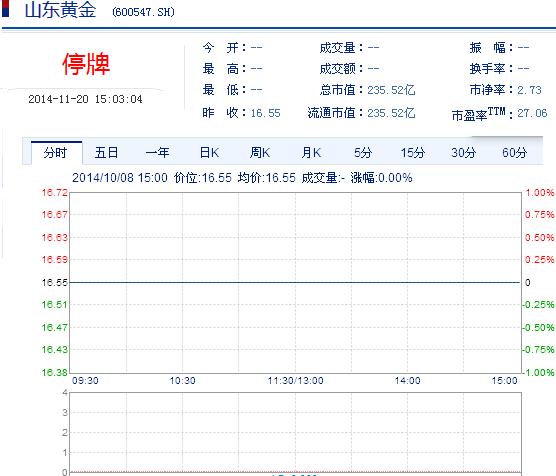Select the 月K chart tab

[311, 153]
